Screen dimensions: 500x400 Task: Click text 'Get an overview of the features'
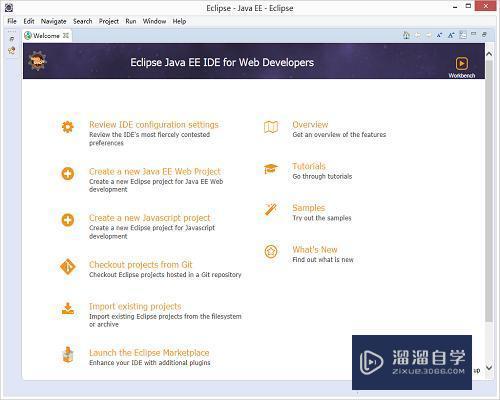click(339, 135)
